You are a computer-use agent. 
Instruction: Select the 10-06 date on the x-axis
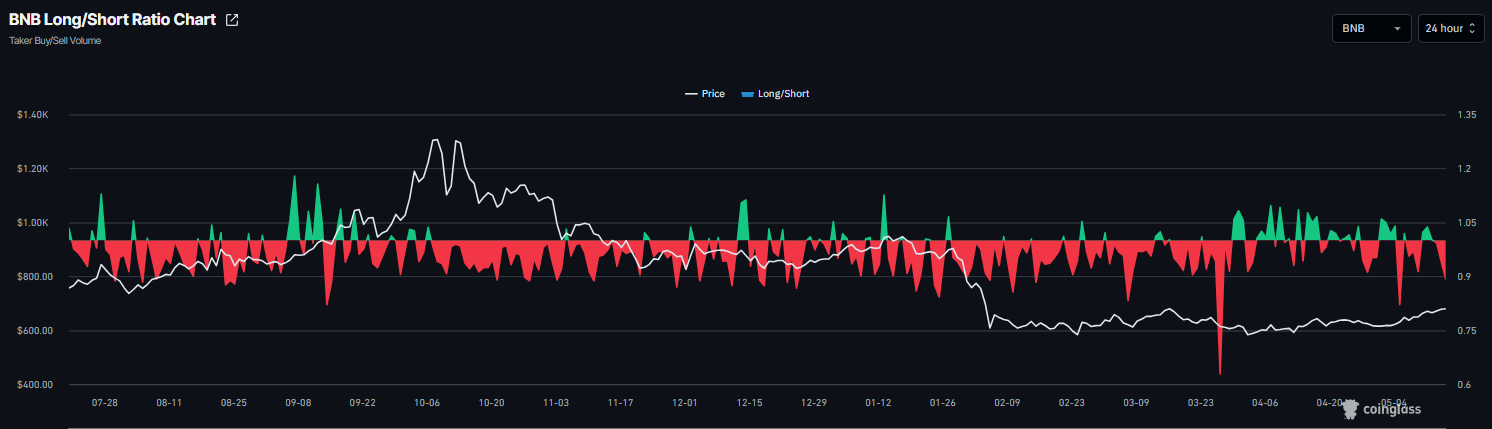click(x=427, y=403)
